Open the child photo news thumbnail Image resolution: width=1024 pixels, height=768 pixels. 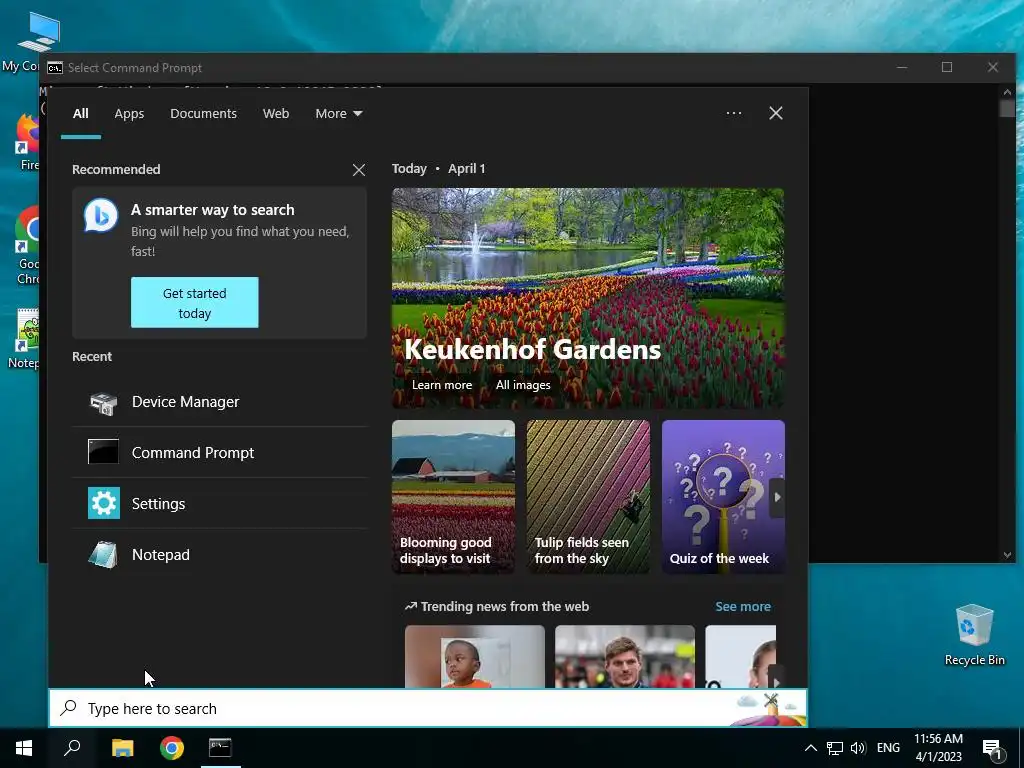click(x=475, y=656)
